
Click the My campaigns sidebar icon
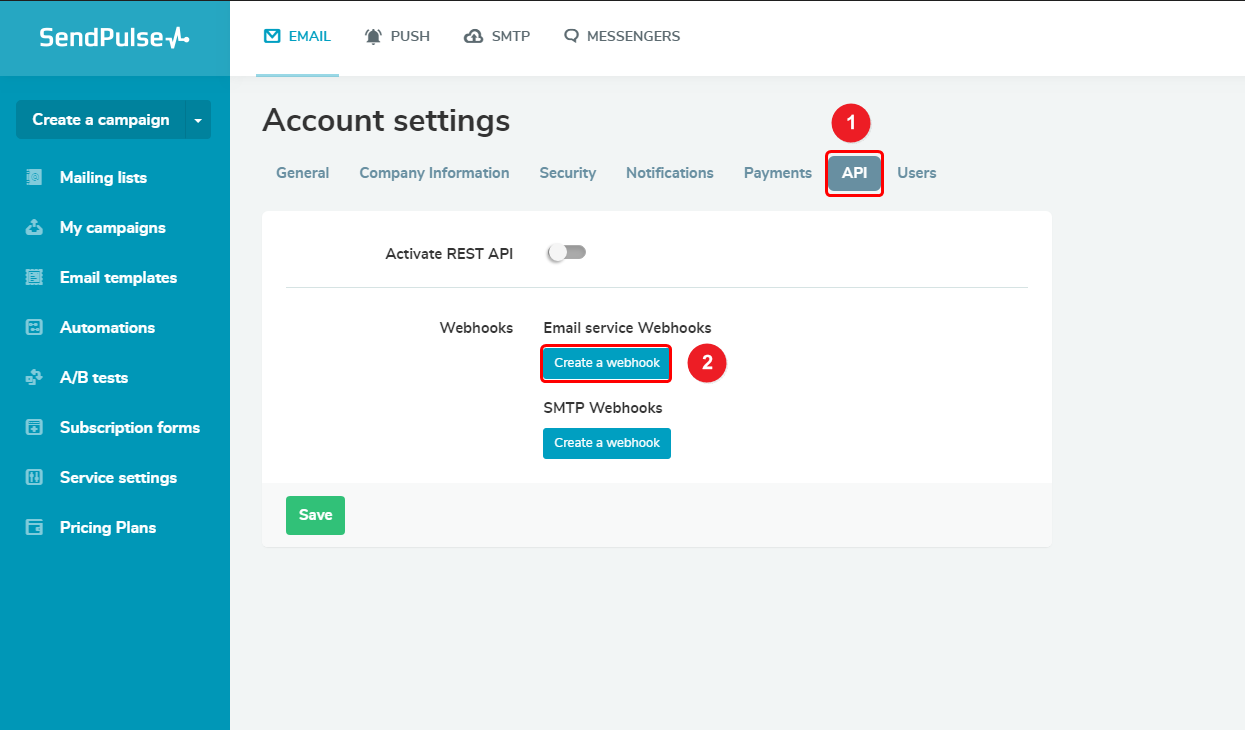coord(34,228)
